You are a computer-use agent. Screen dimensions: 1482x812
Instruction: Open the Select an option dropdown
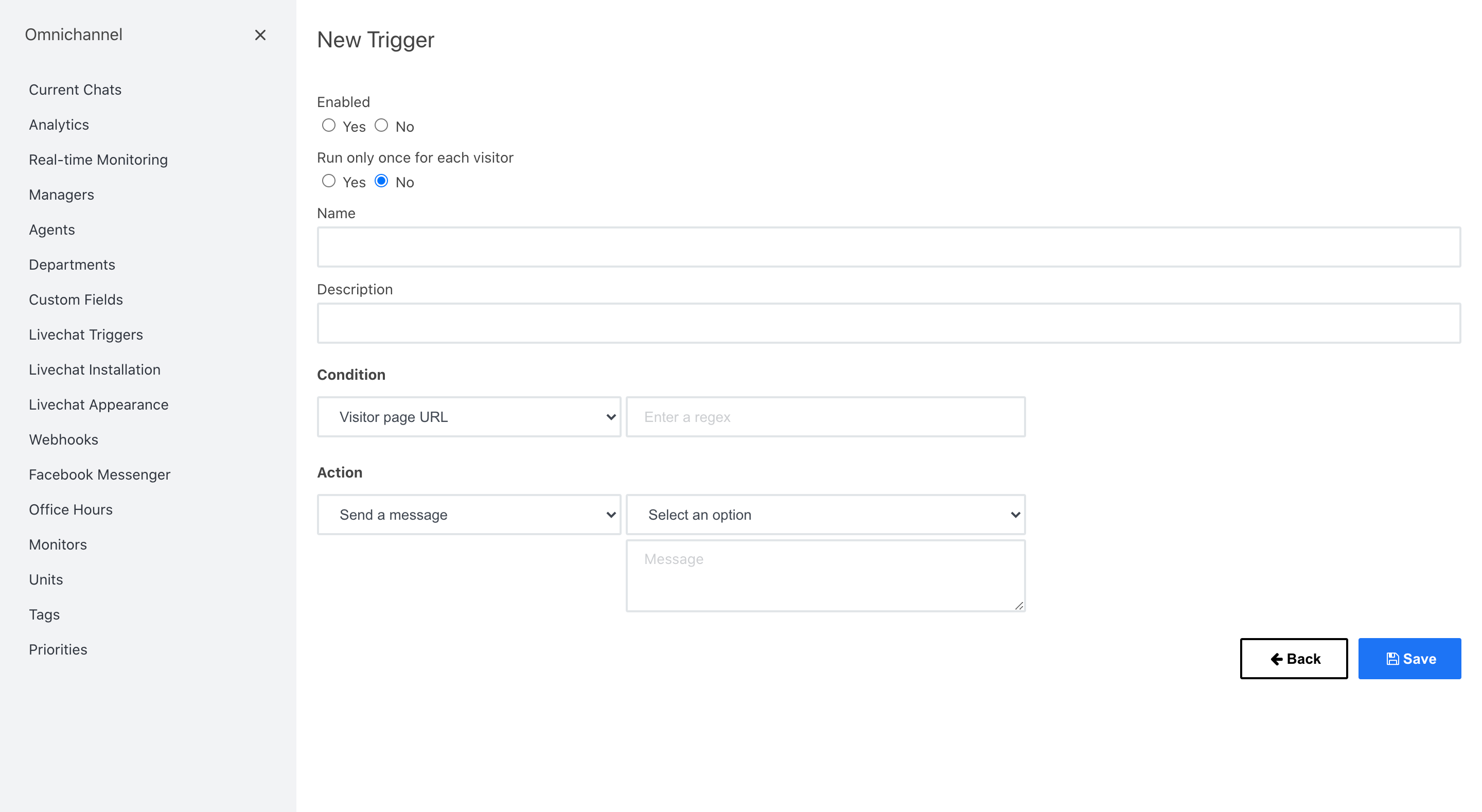click(825, 515)
